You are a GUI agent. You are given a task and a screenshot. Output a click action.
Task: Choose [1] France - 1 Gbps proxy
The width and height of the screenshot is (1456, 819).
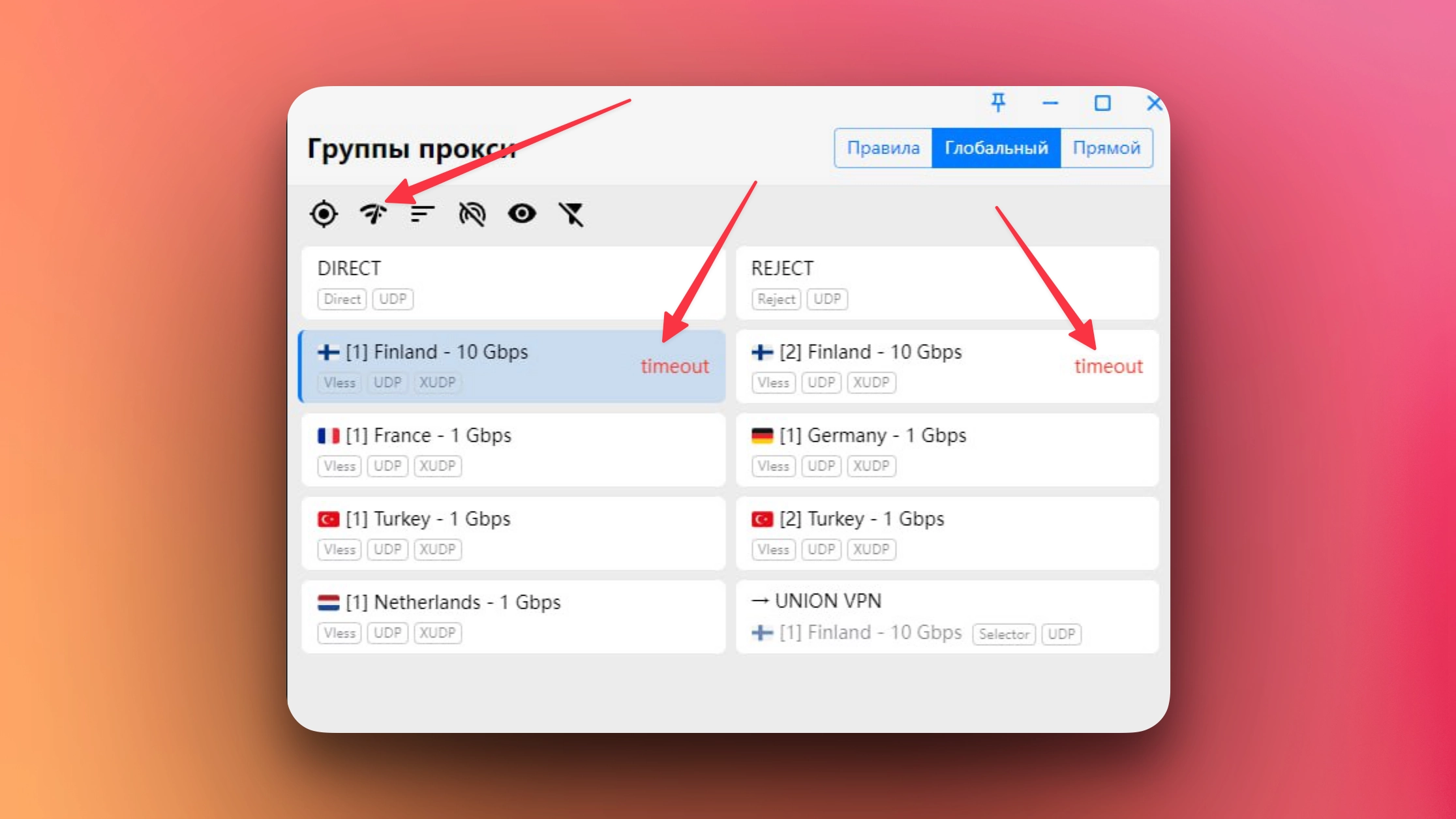(513, 449)
